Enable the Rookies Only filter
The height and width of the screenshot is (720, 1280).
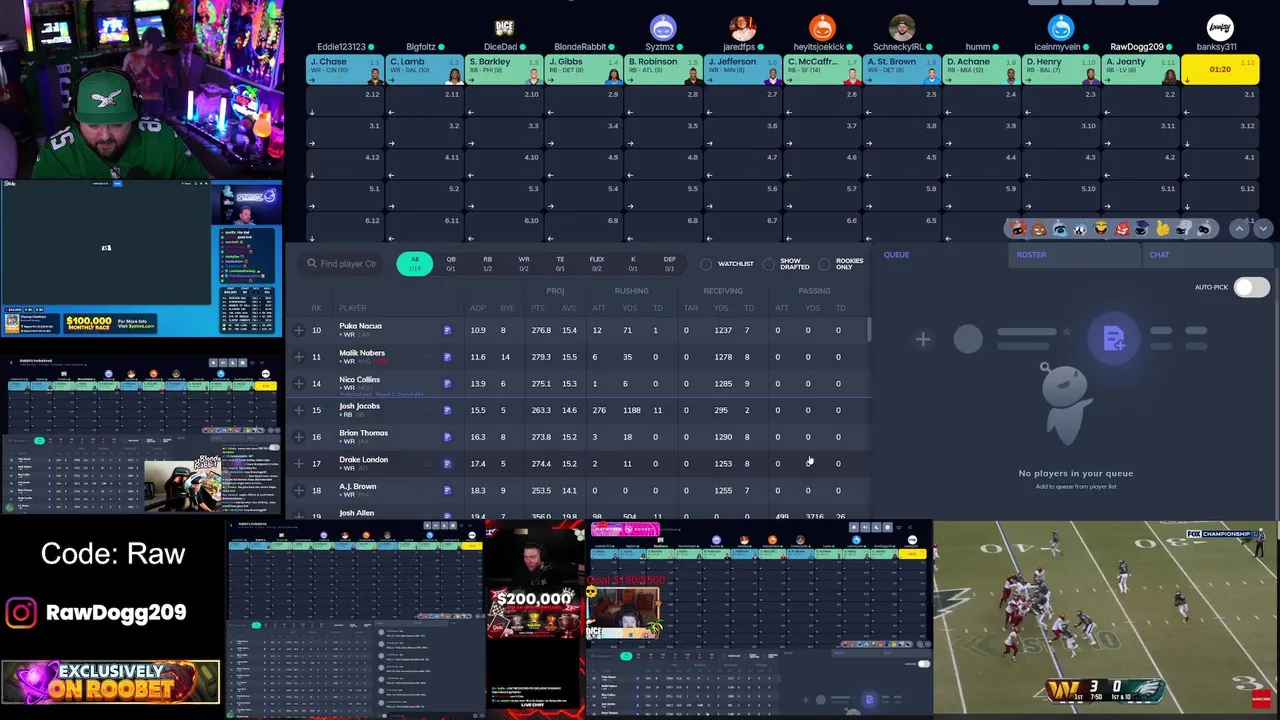click(x=824, y=264)
